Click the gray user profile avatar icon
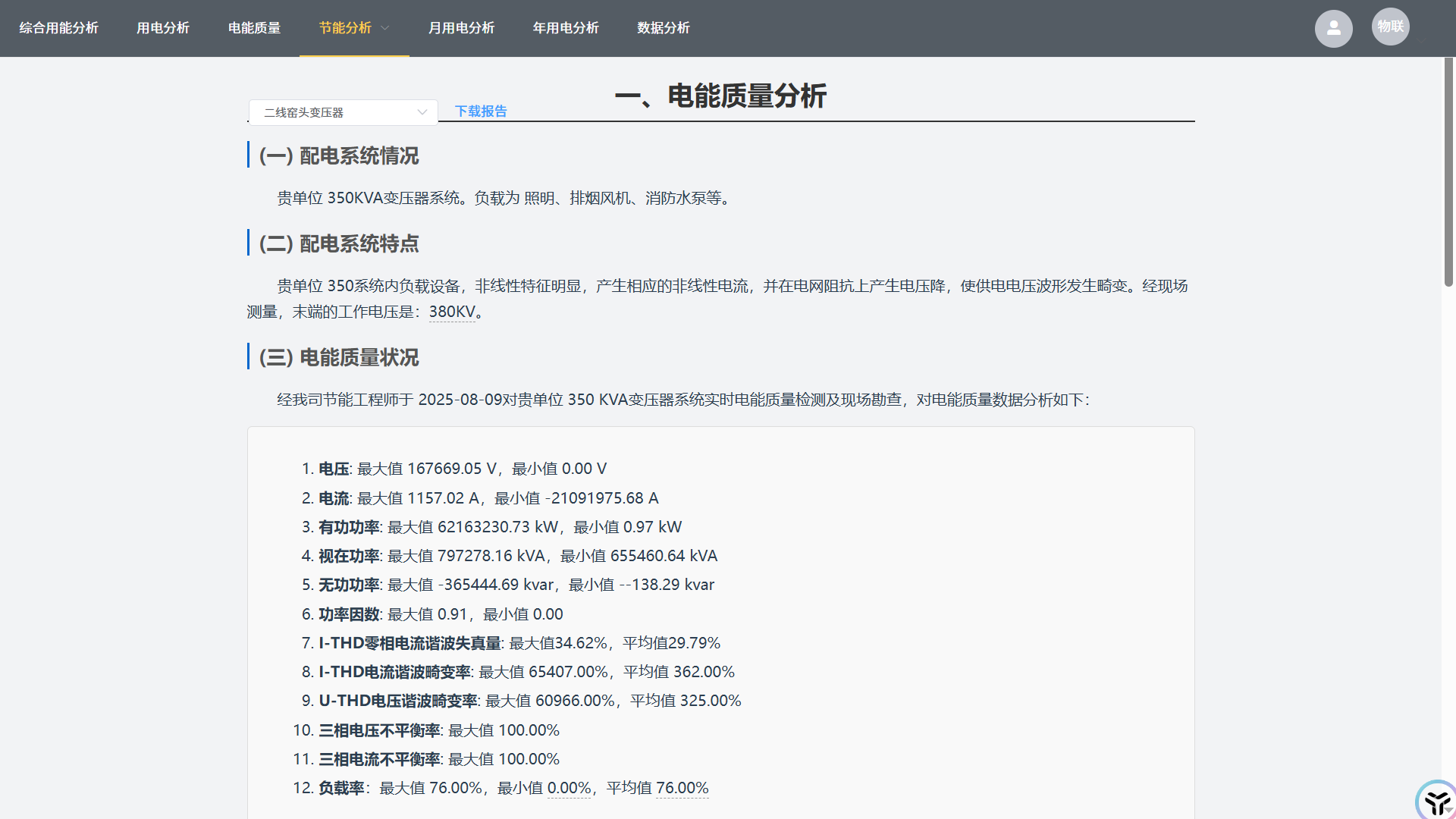1456x819 pixels. pyautogui.click(x=1333, y=29)
